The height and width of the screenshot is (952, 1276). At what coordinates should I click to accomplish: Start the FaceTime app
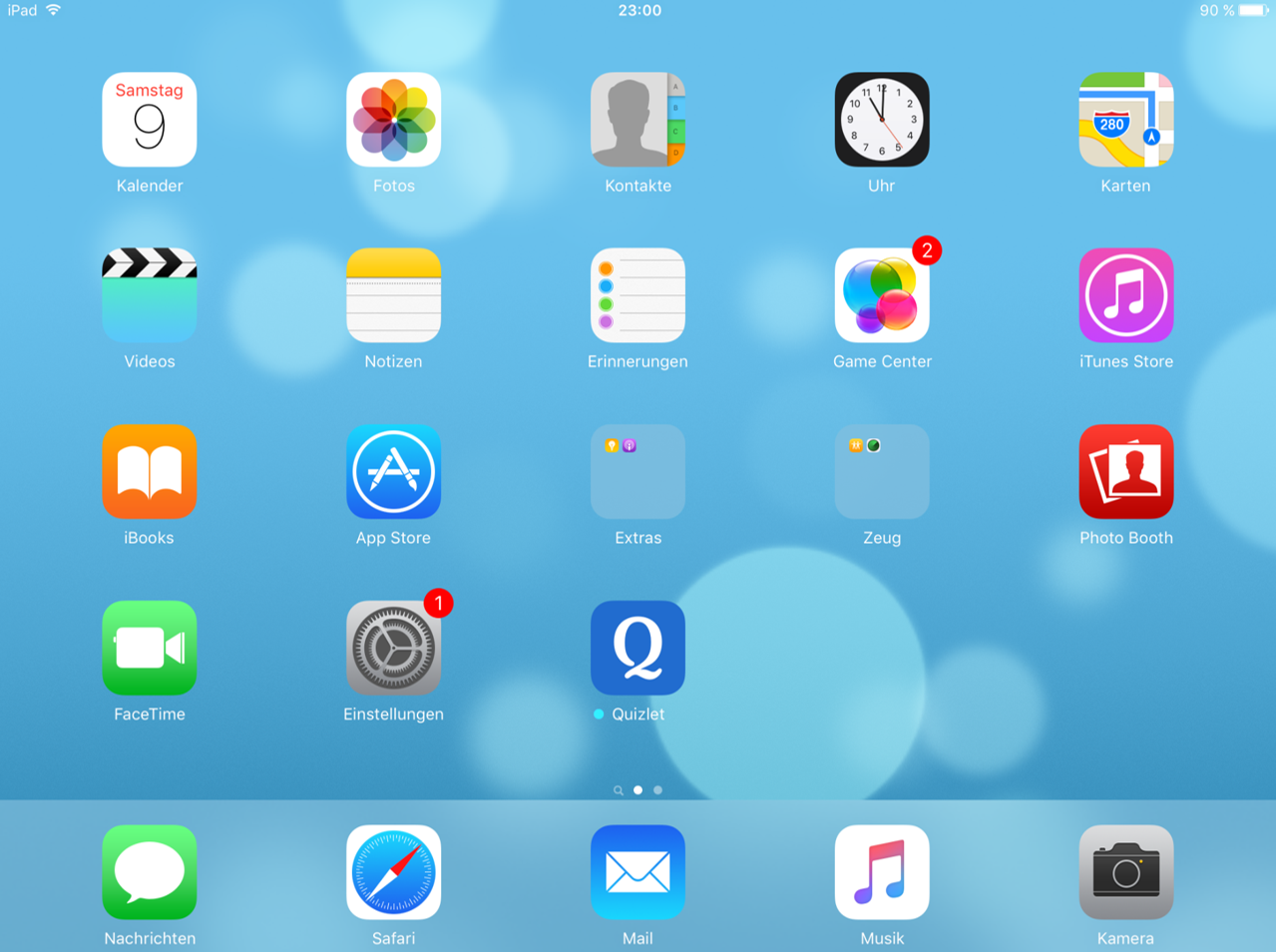pos(150,648)
